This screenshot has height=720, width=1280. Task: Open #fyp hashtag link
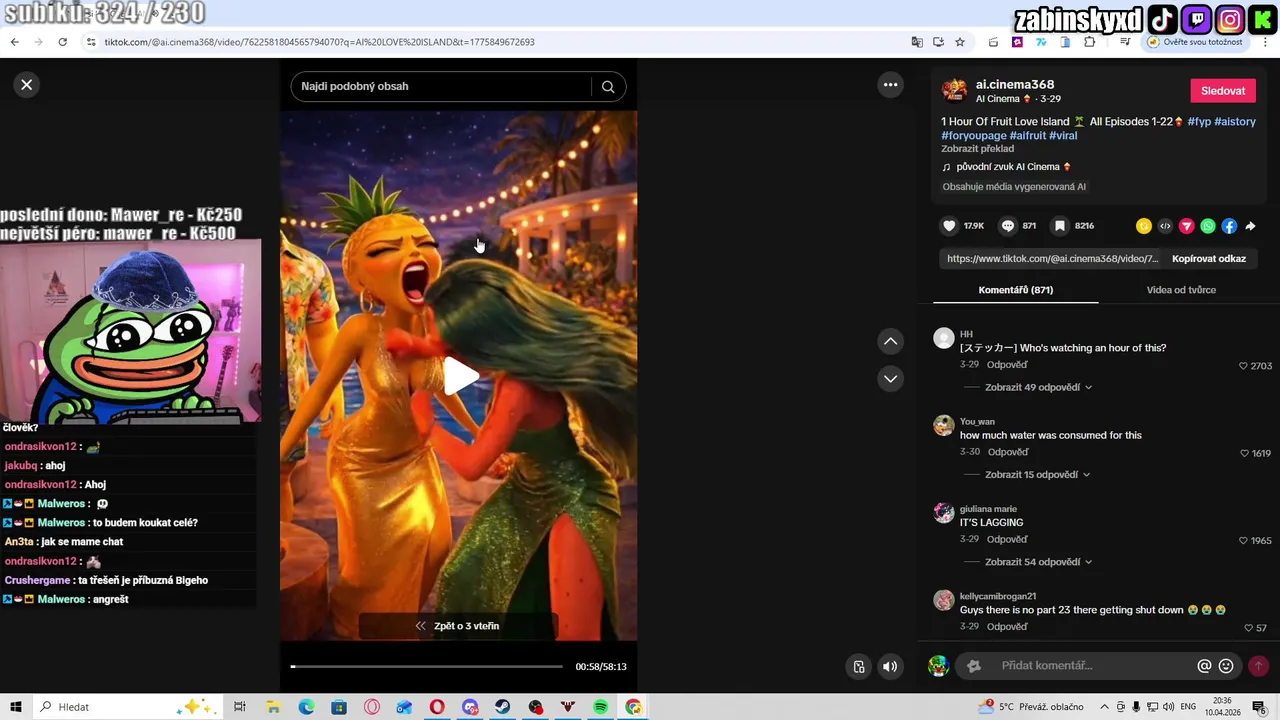pyautogui.click(x=1199, y=121)
